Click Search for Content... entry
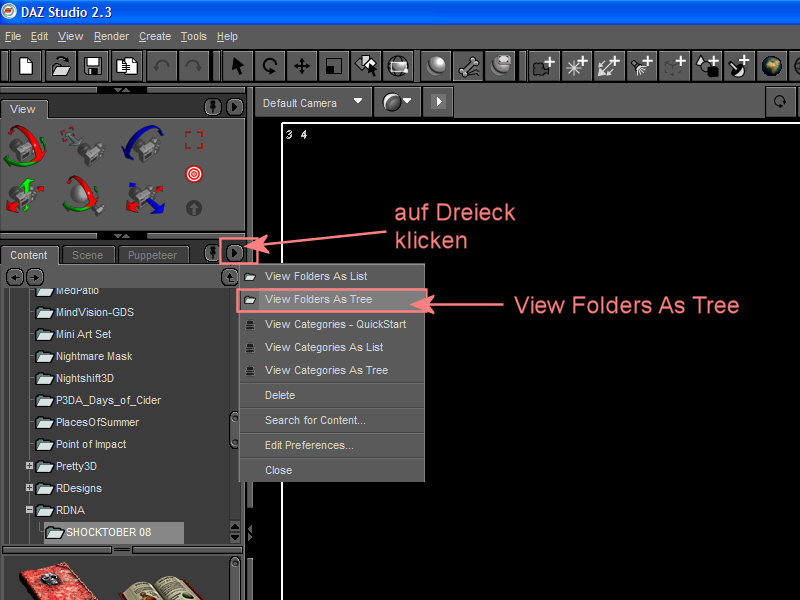 click(332, 420)
